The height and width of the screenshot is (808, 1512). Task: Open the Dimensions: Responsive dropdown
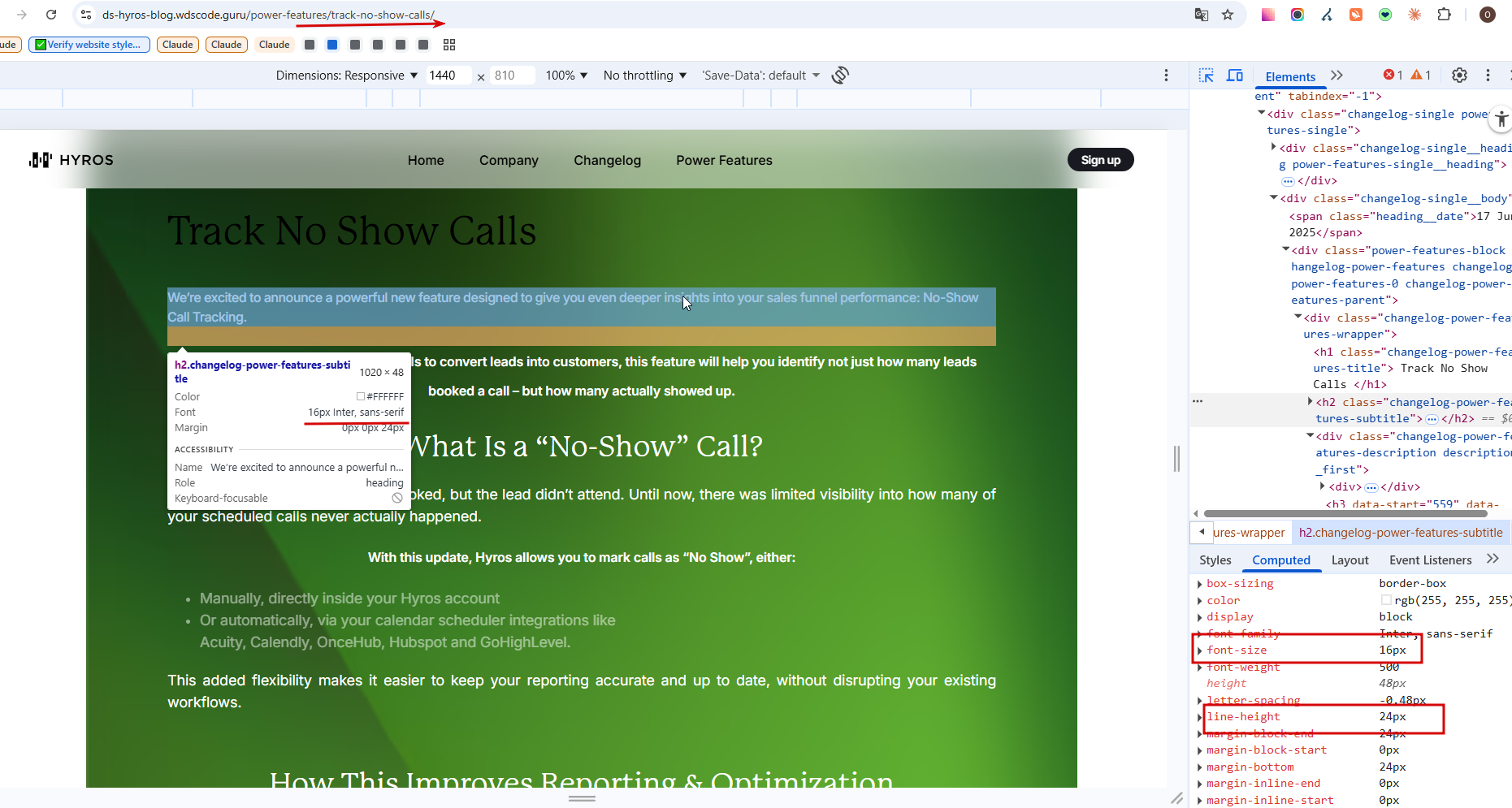347,76
